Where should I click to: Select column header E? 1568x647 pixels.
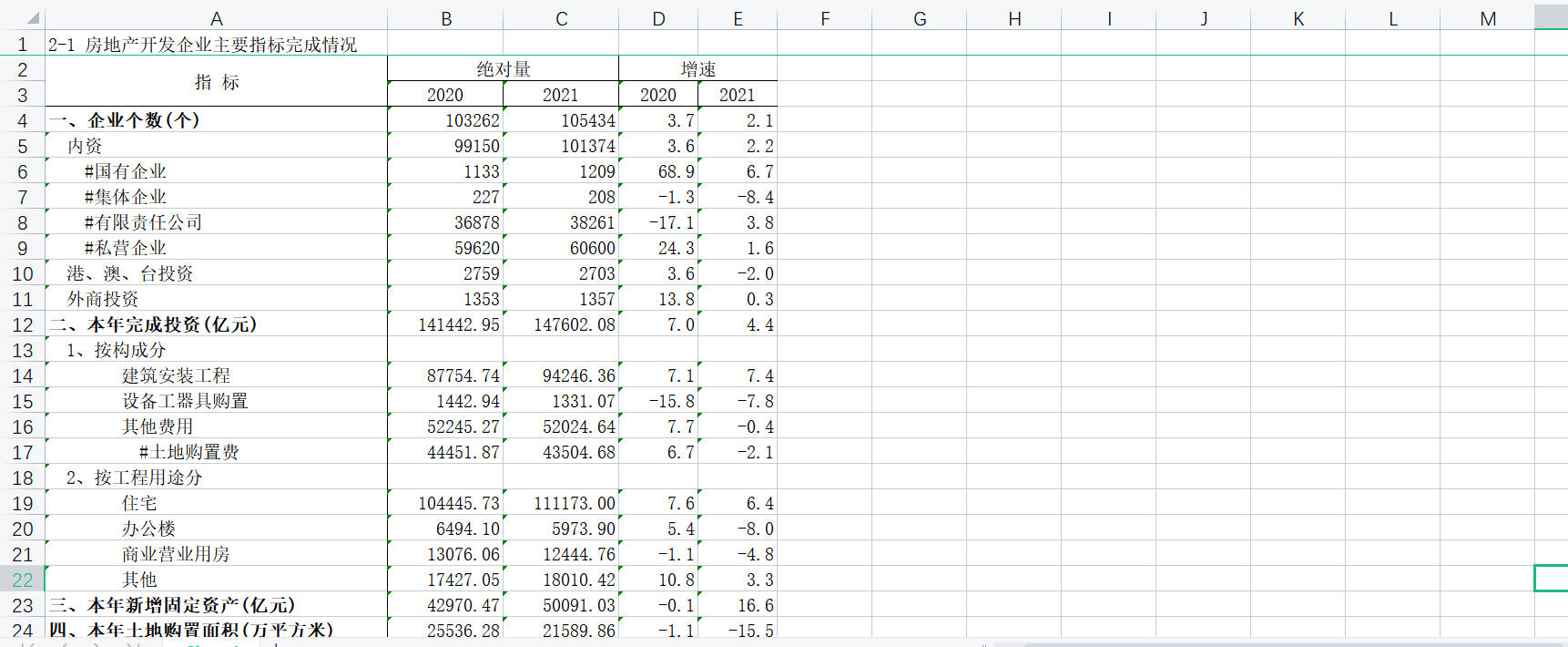point(738,18)
